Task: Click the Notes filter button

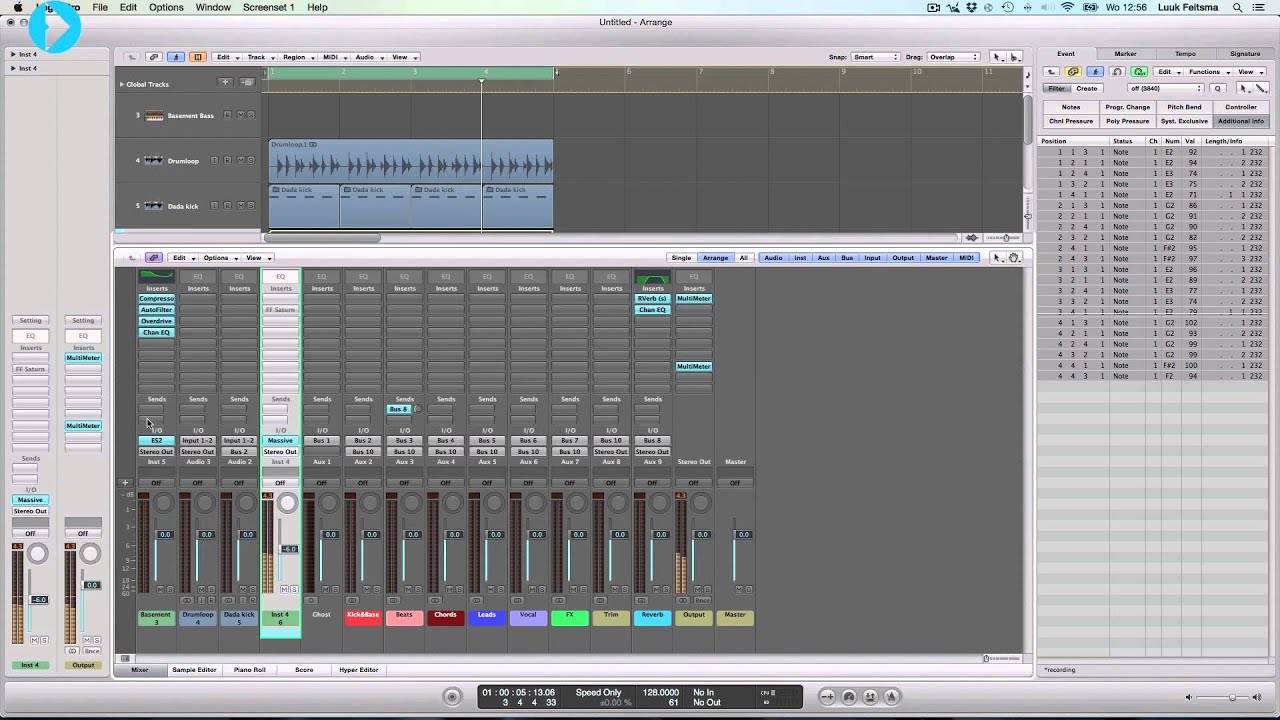Action: click(1071, 107)
